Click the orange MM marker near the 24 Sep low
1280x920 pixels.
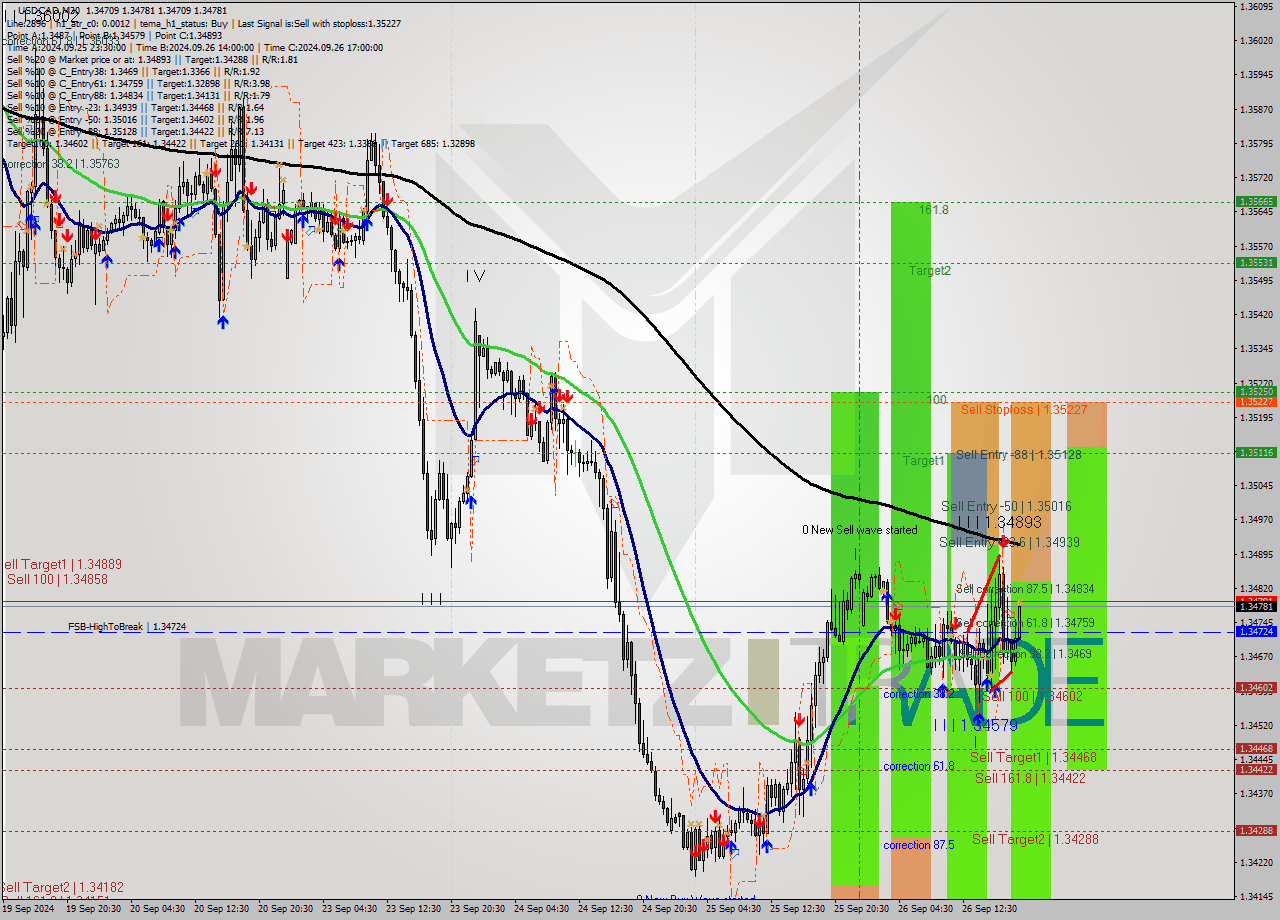(695, 826)
